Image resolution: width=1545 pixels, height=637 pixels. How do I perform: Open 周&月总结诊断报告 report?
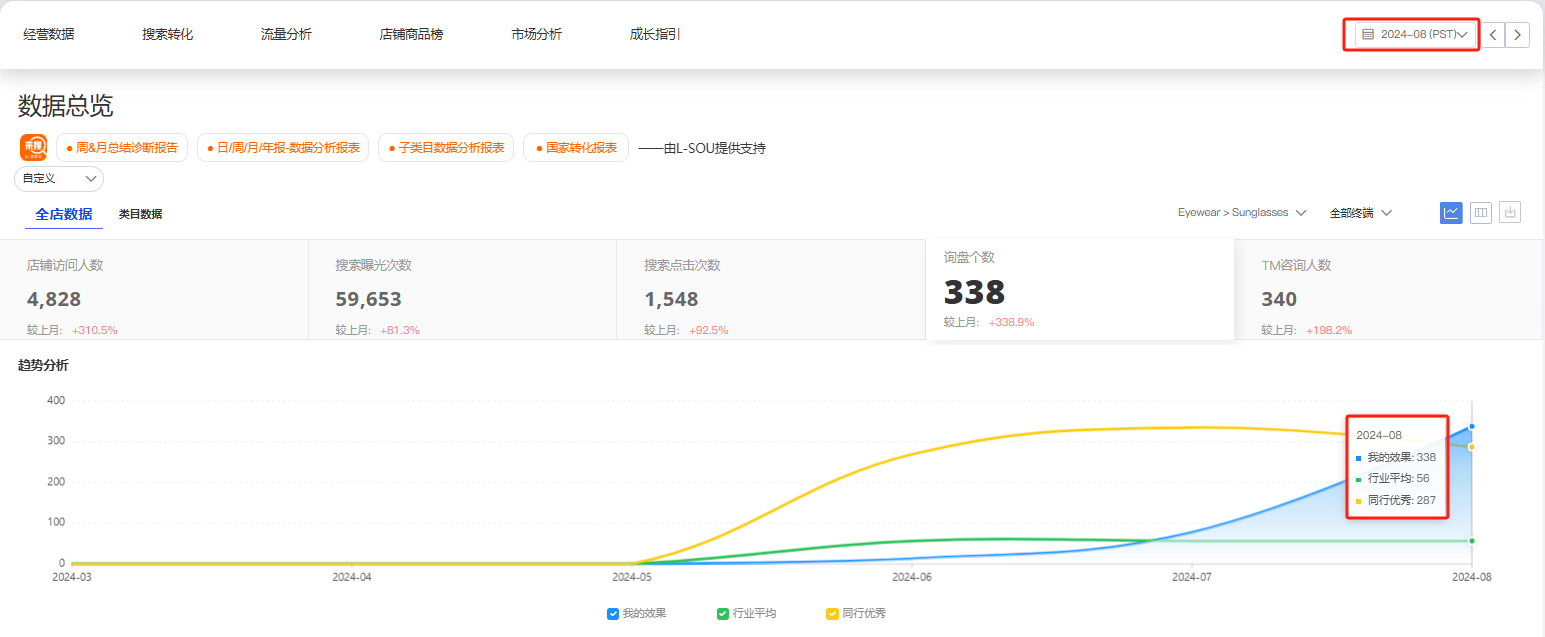click(x=122, y=148)
